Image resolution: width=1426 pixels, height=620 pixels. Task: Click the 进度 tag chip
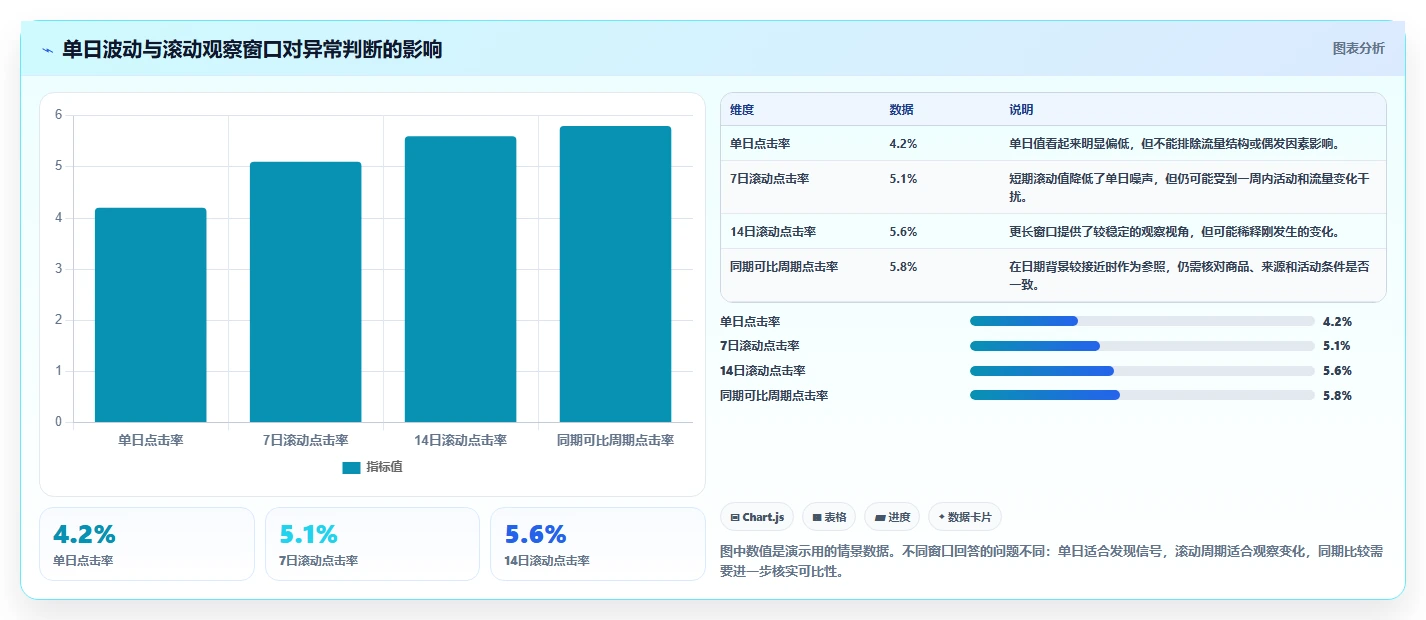click(x=892, y=517)
